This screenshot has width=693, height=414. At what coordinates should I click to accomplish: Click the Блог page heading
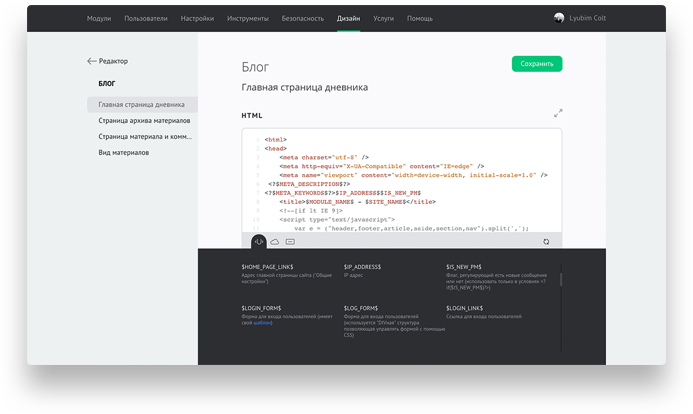point(255,67)
